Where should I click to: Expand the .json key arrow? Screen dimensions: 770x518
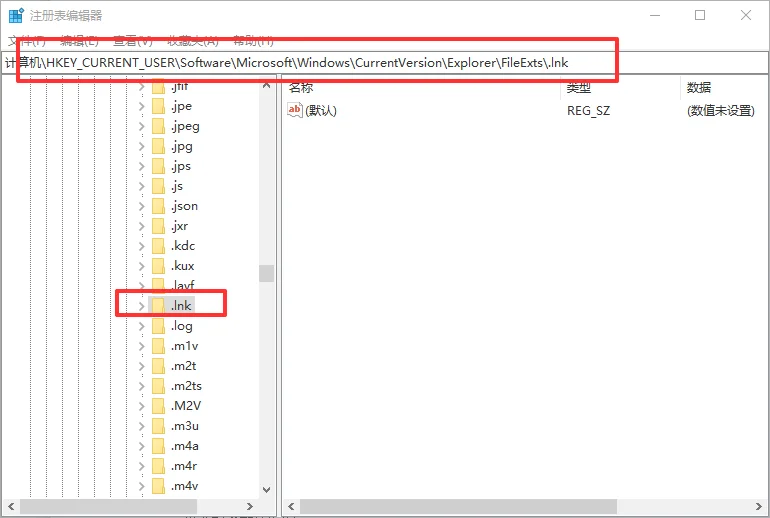pos(141,206)
